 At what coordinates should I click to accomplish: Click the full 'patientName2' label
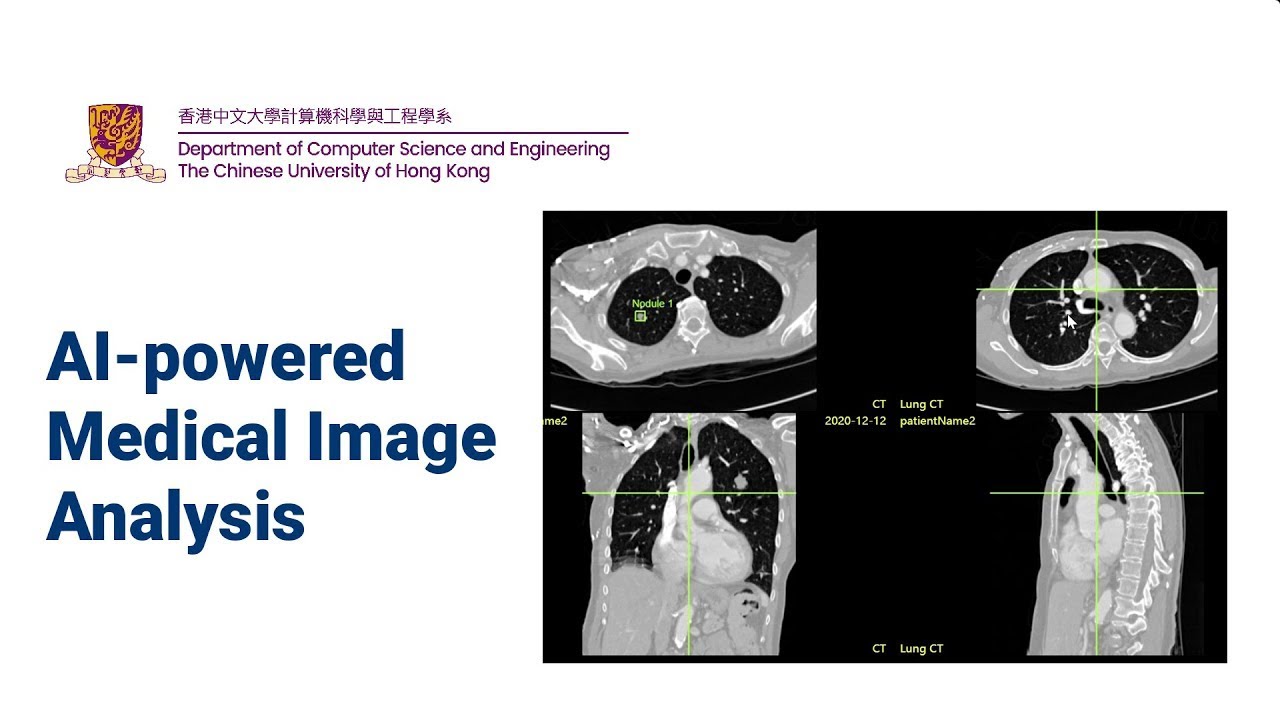[x=938, y=421]
